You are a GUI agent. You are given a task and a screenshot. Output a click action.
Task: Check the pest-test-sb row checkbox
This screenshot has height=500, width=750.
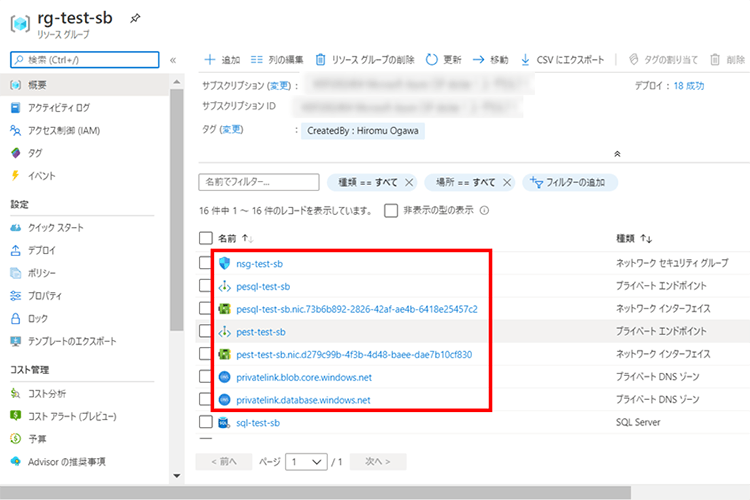(206, 331)
